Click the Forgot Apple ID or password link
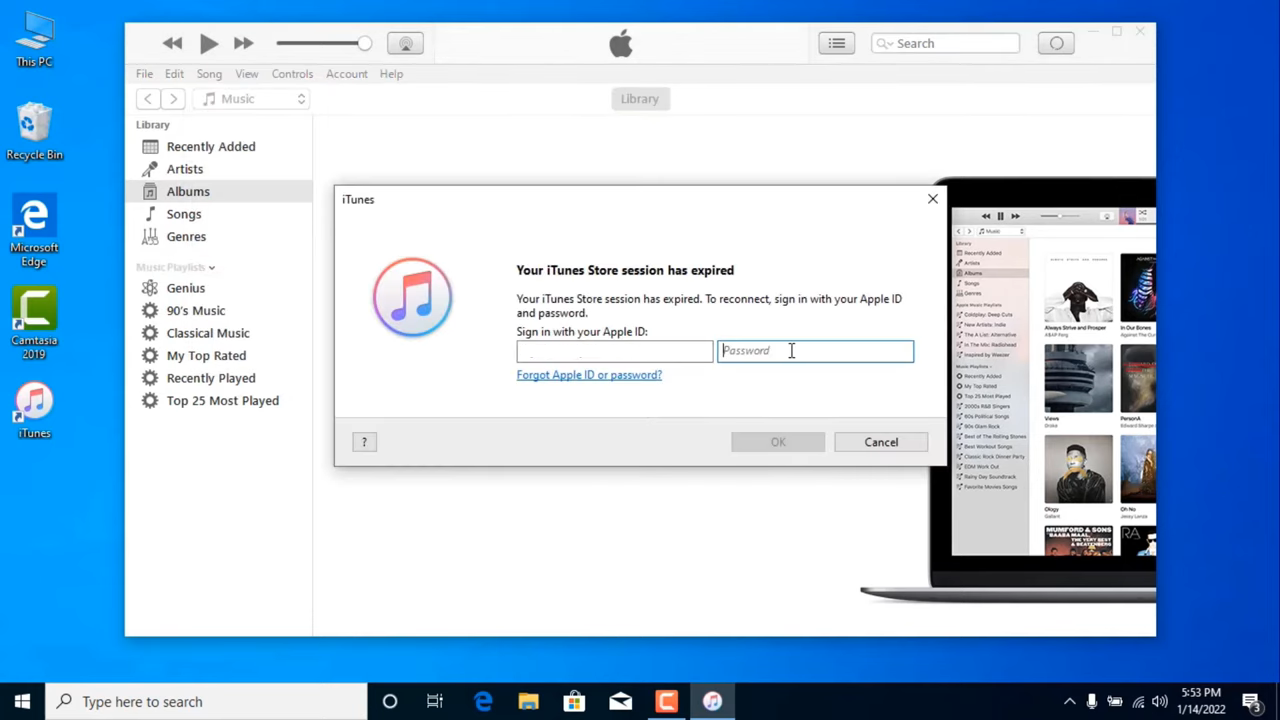Viewport: 1280px width, 720px height. pyautogui.click(x=589, y=374)
